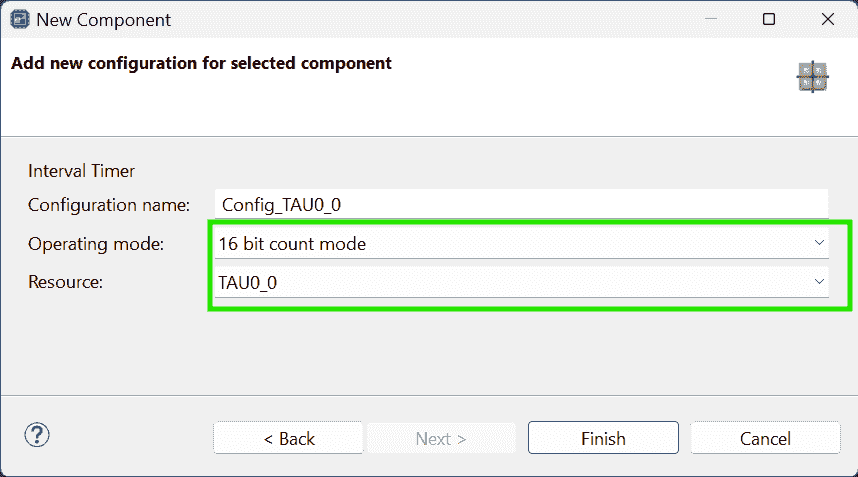The image size is (858, 477).
Task: Click the 'Add new configuration' banner title
Action: (201, 63)
